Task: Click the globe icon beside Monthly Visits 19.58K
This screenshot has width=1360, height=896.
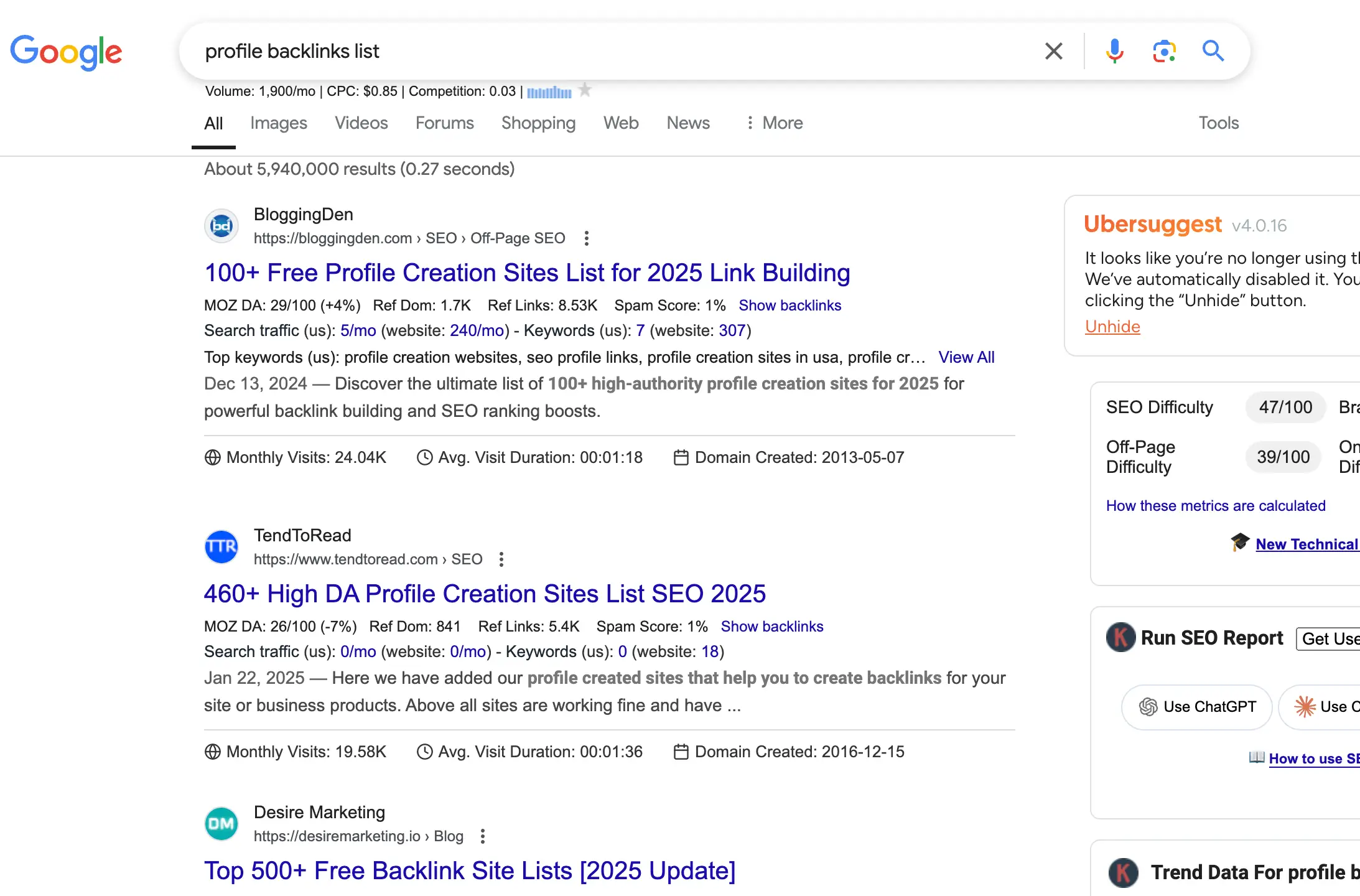Action: [x=213, y=752]
